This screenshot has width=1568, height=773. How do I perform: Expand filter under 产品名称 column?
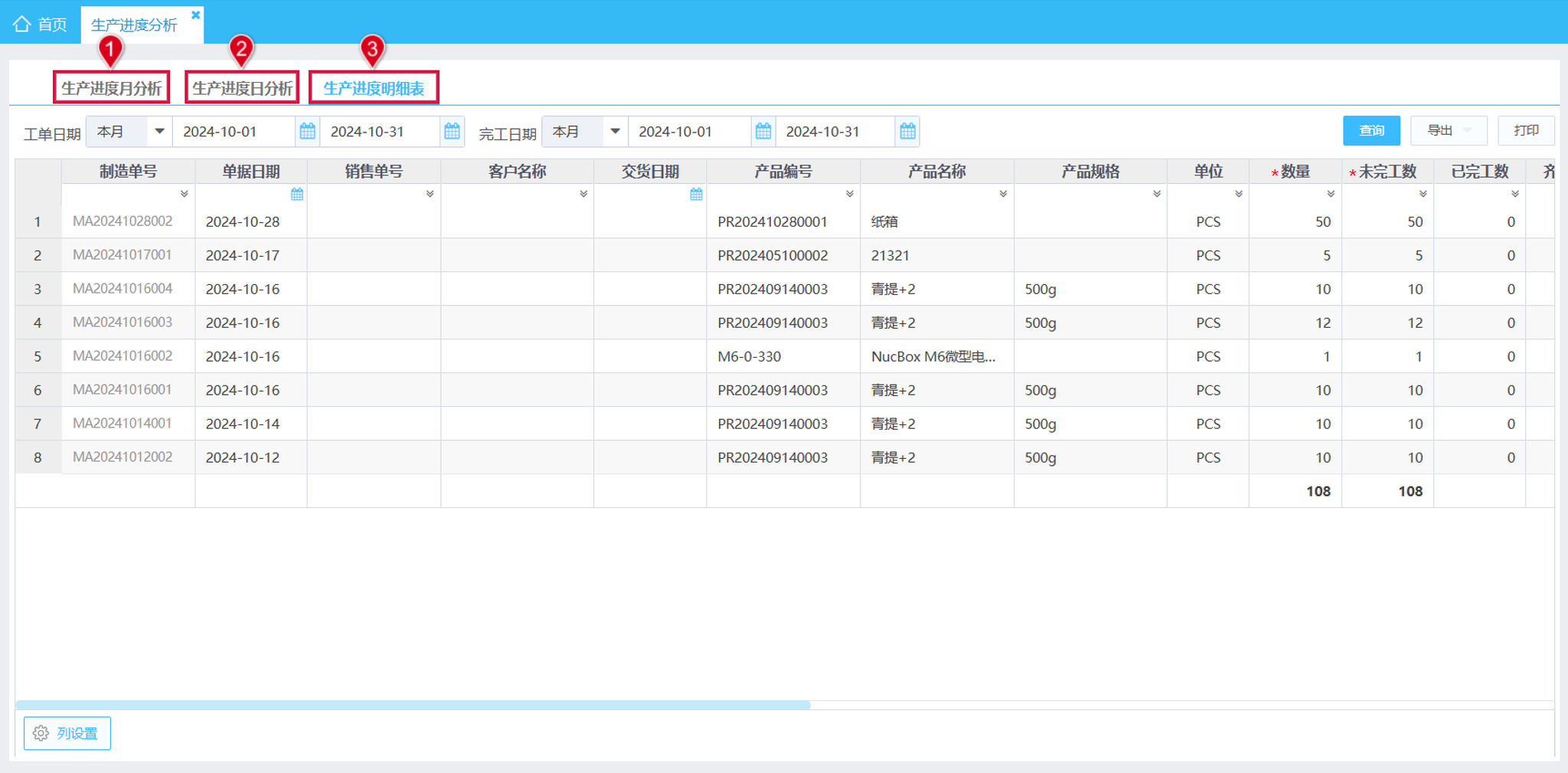1003,195
